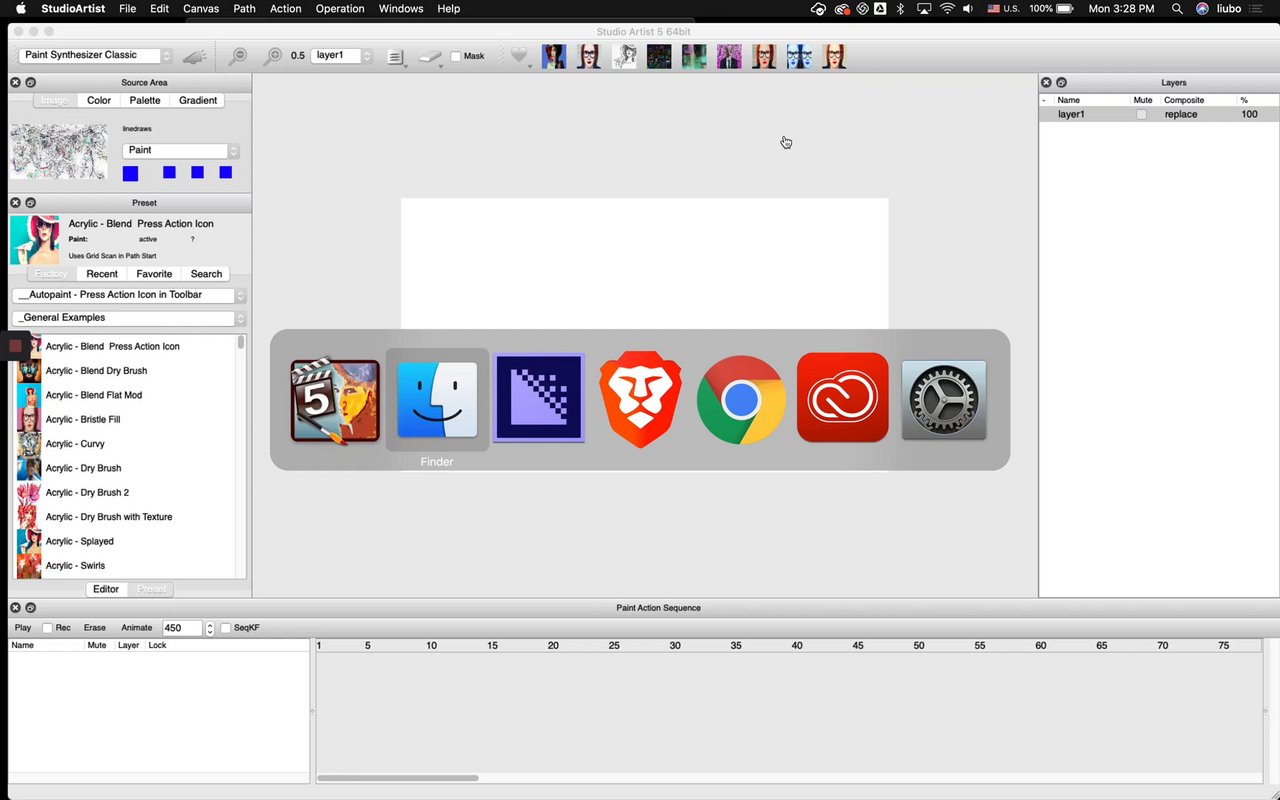Switch to the Gradient tab in Source Area

pyautogui.click(x=198, y=100)
